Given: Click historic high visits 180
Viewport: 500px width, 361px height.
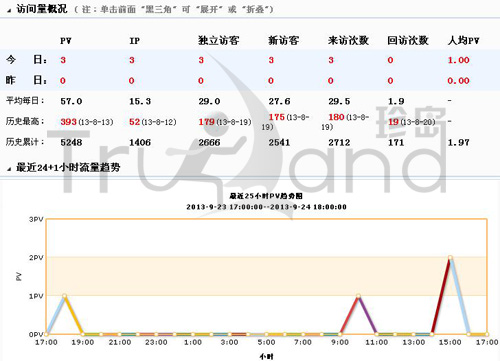Looking at the screenshot, I should (336, 117).
